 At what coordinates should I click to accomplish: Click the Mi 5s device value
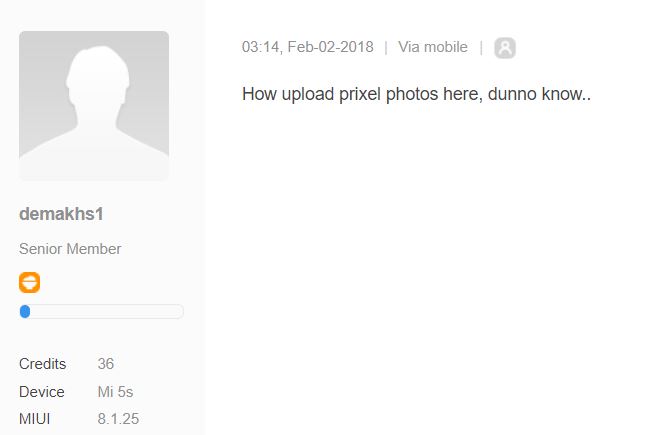115,392
